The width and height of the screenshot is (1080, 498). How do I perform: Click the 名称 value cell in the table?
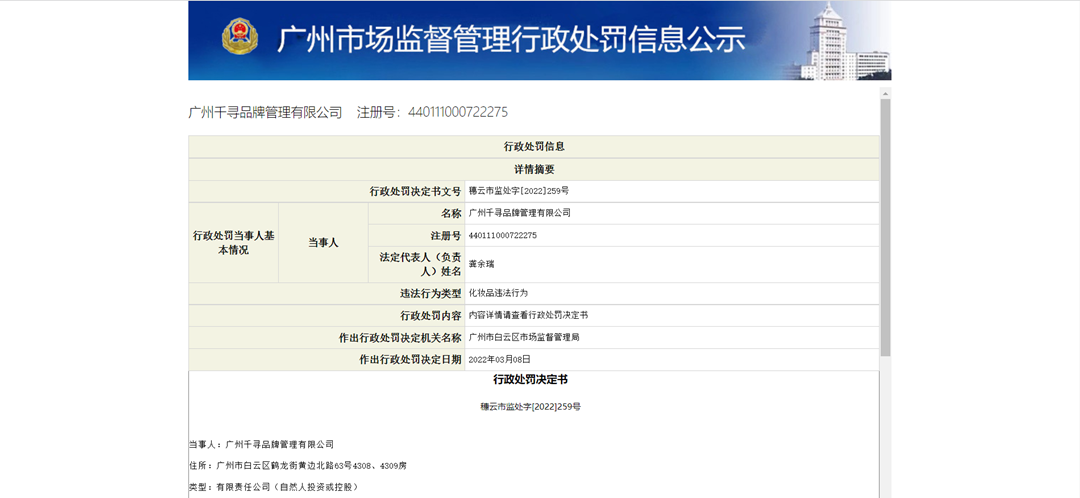[x=672, y=213]
